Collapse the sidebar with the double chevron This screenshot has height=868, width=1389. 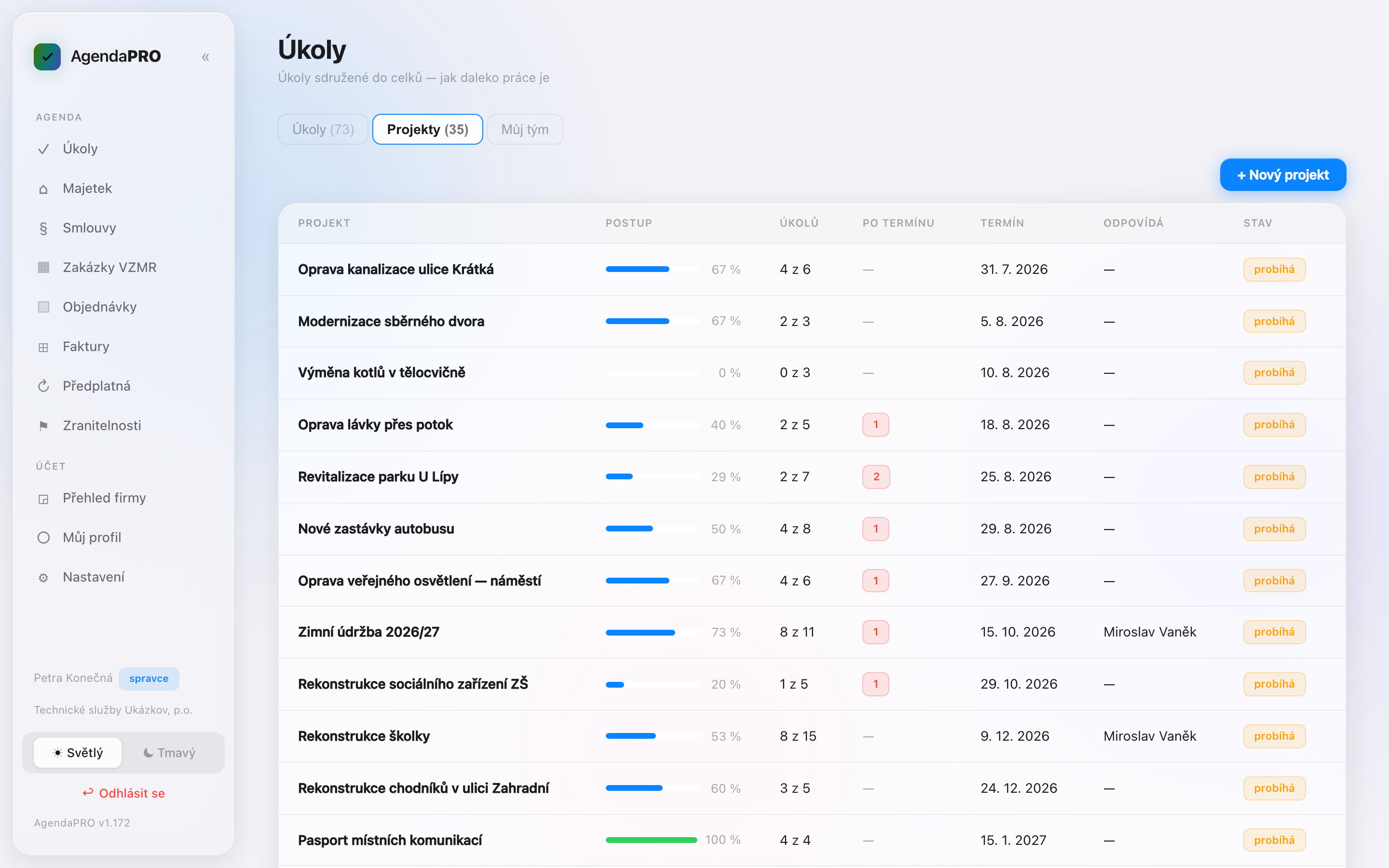[x=205, y=57]
